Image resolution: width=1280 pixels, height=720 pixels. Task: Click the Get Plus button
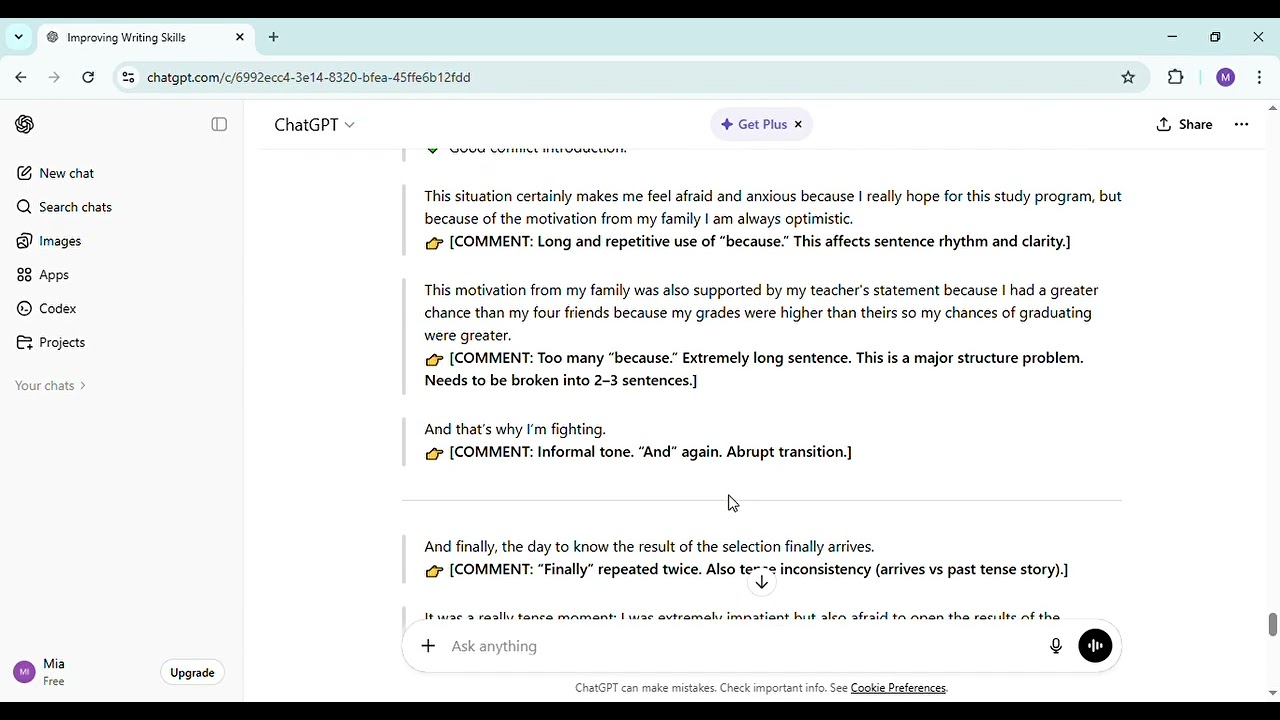754,124
